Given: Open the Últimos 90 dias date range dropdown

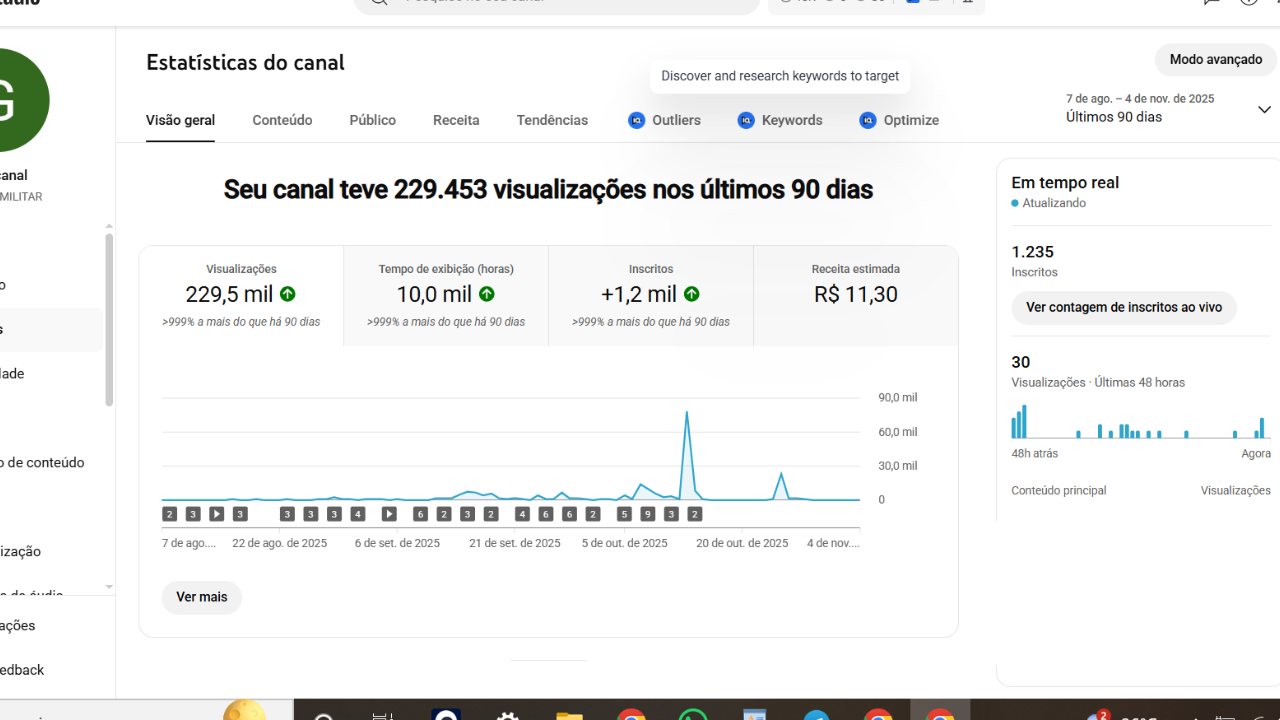Looking at the screenshot, I should click(1168, 109).
